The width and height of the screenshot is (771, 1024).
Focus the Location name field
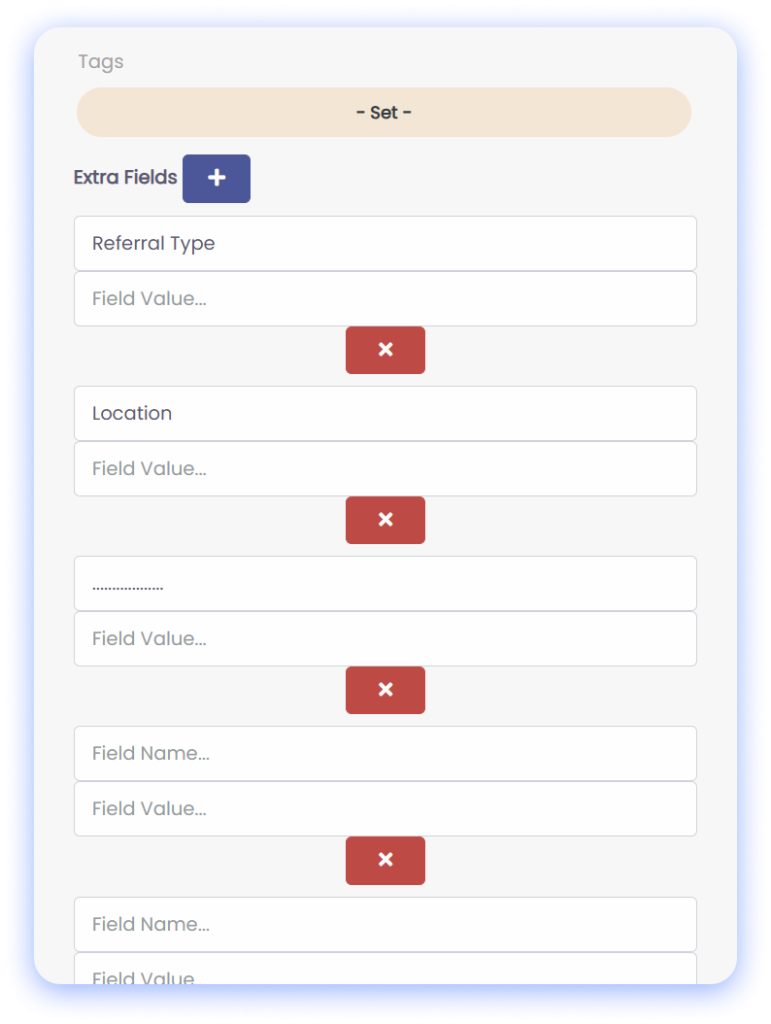(x=385, y=414)
